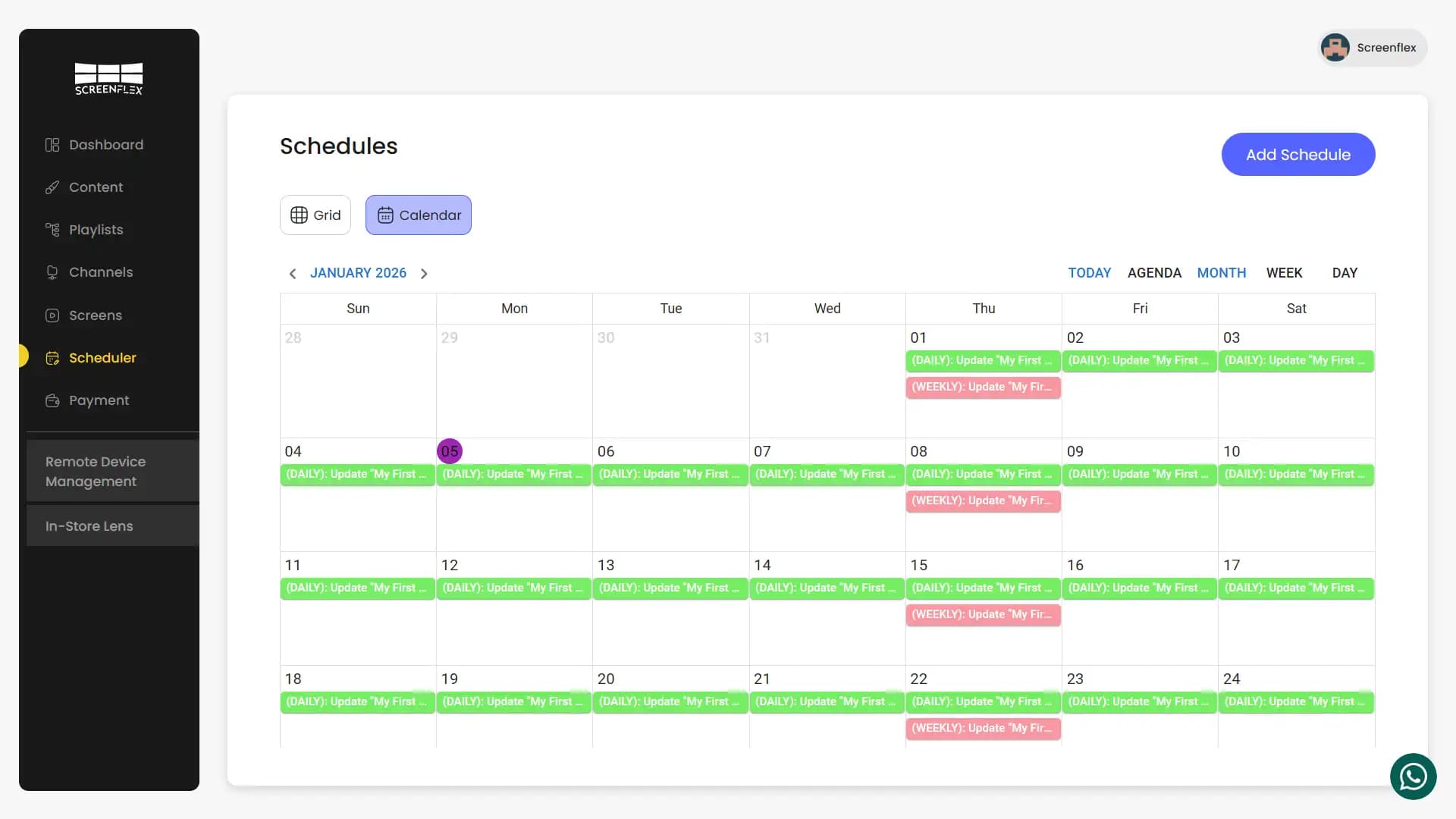Switch to DAY calendar view
This screenshot has height=819, width=1456.
pyautogui.click(x=1345, y=273)
